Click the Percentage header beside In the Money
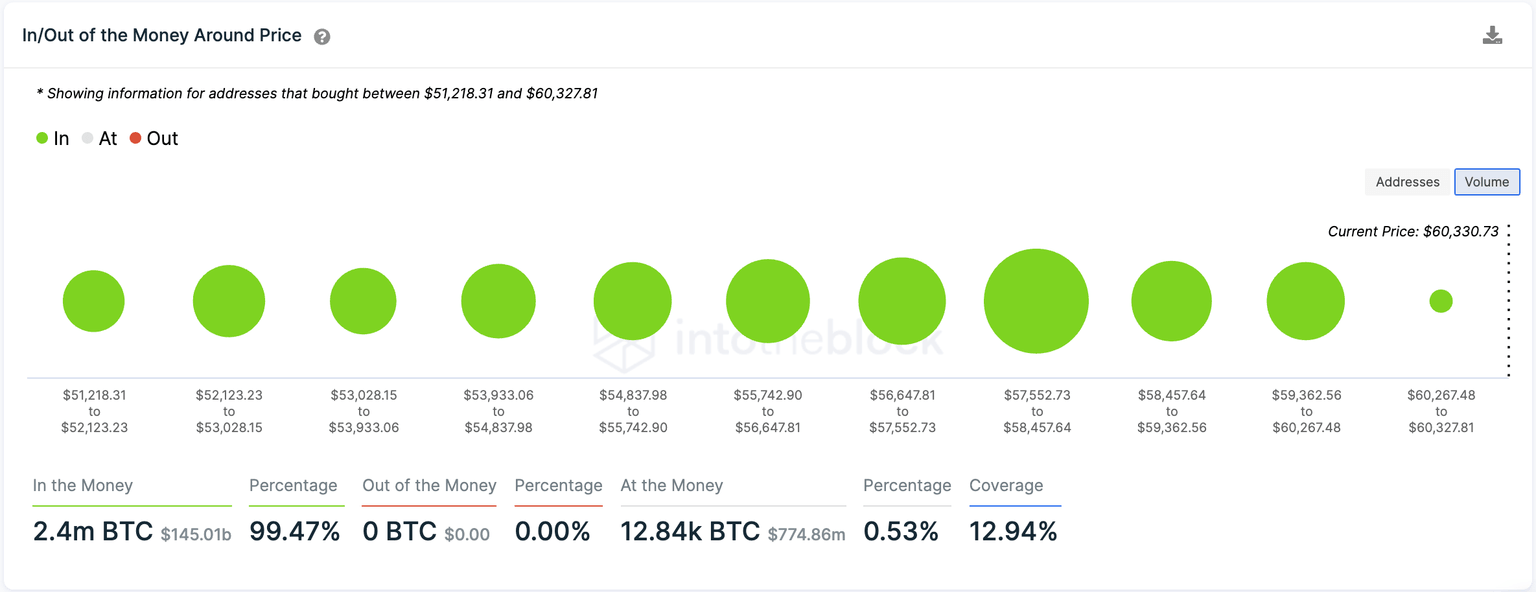Screen dimensions: 1536x592 292,485
